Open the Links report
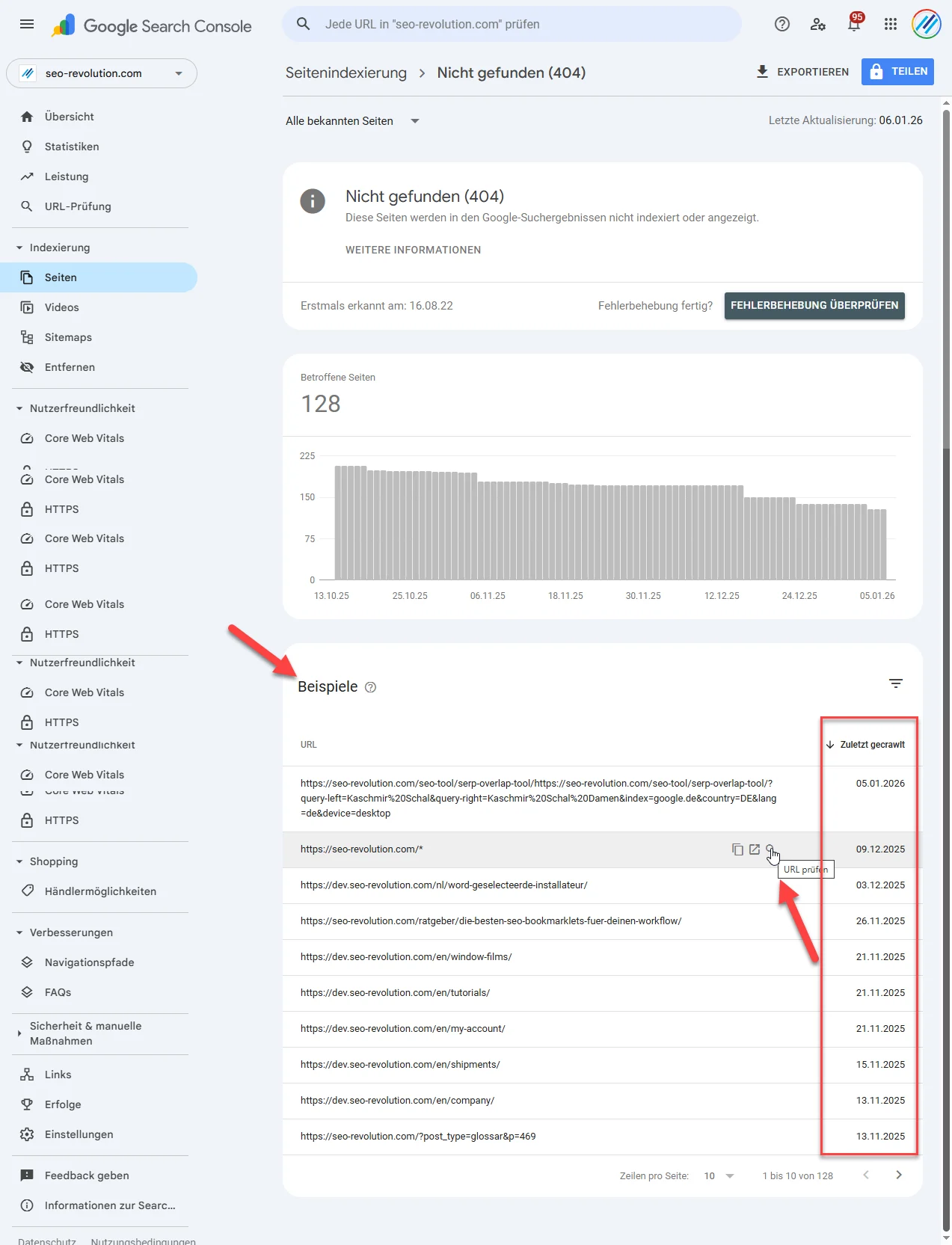The image size is (952, 1245). point(58,1075)
